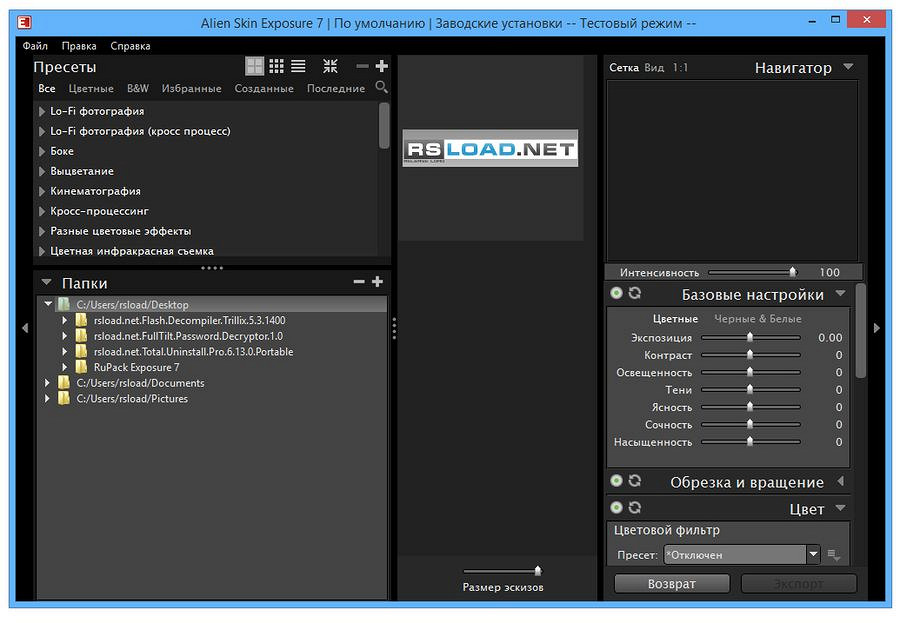
Task: Open the Файл menu
Action: [x=35, y=46]
